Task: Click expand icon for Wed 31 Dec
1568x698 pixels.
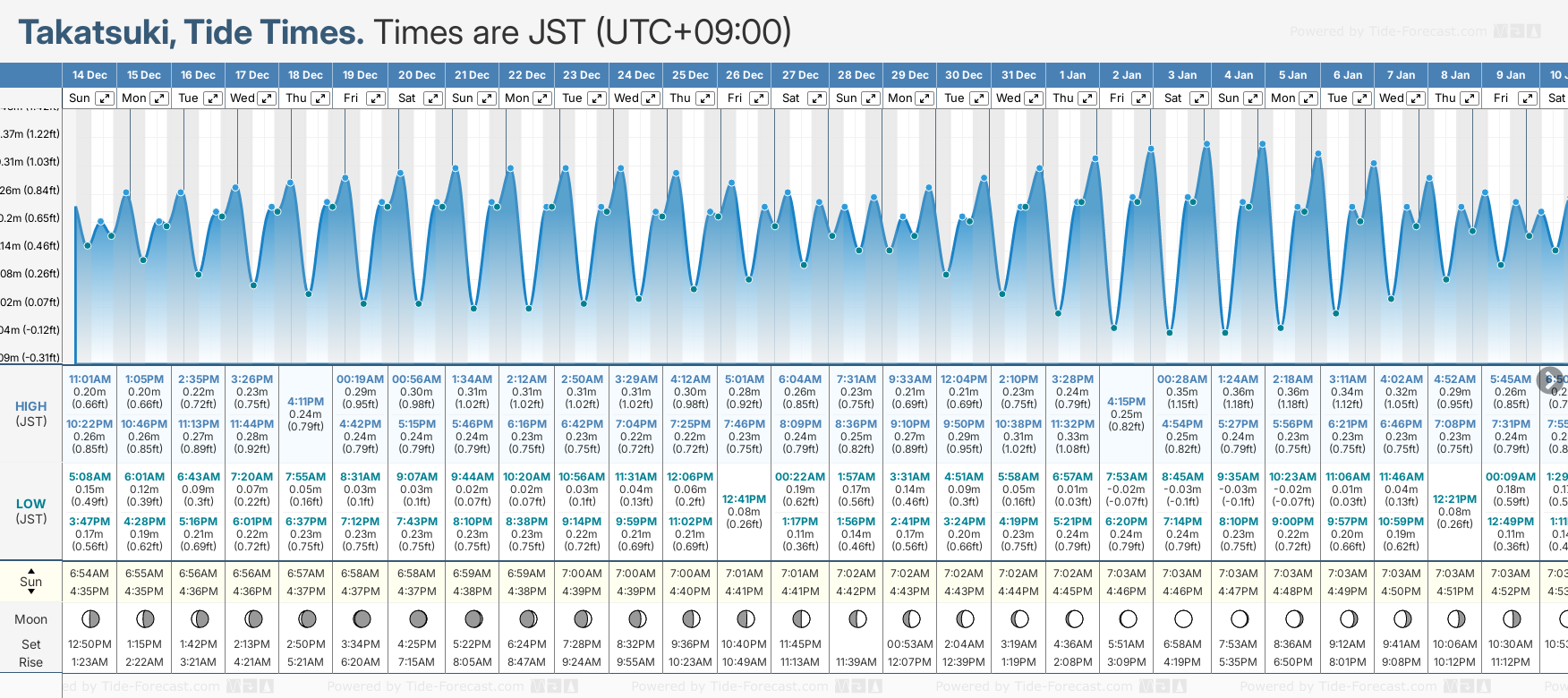Action: pos(1033,98)
